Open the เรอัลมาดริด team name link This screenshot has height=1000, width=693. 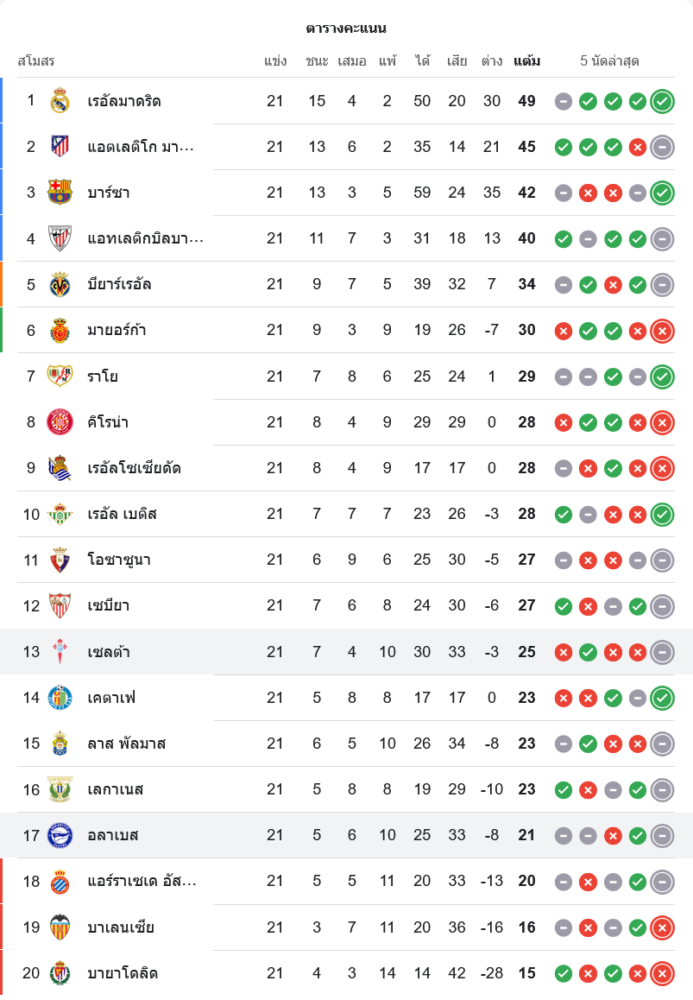point(124,101)
